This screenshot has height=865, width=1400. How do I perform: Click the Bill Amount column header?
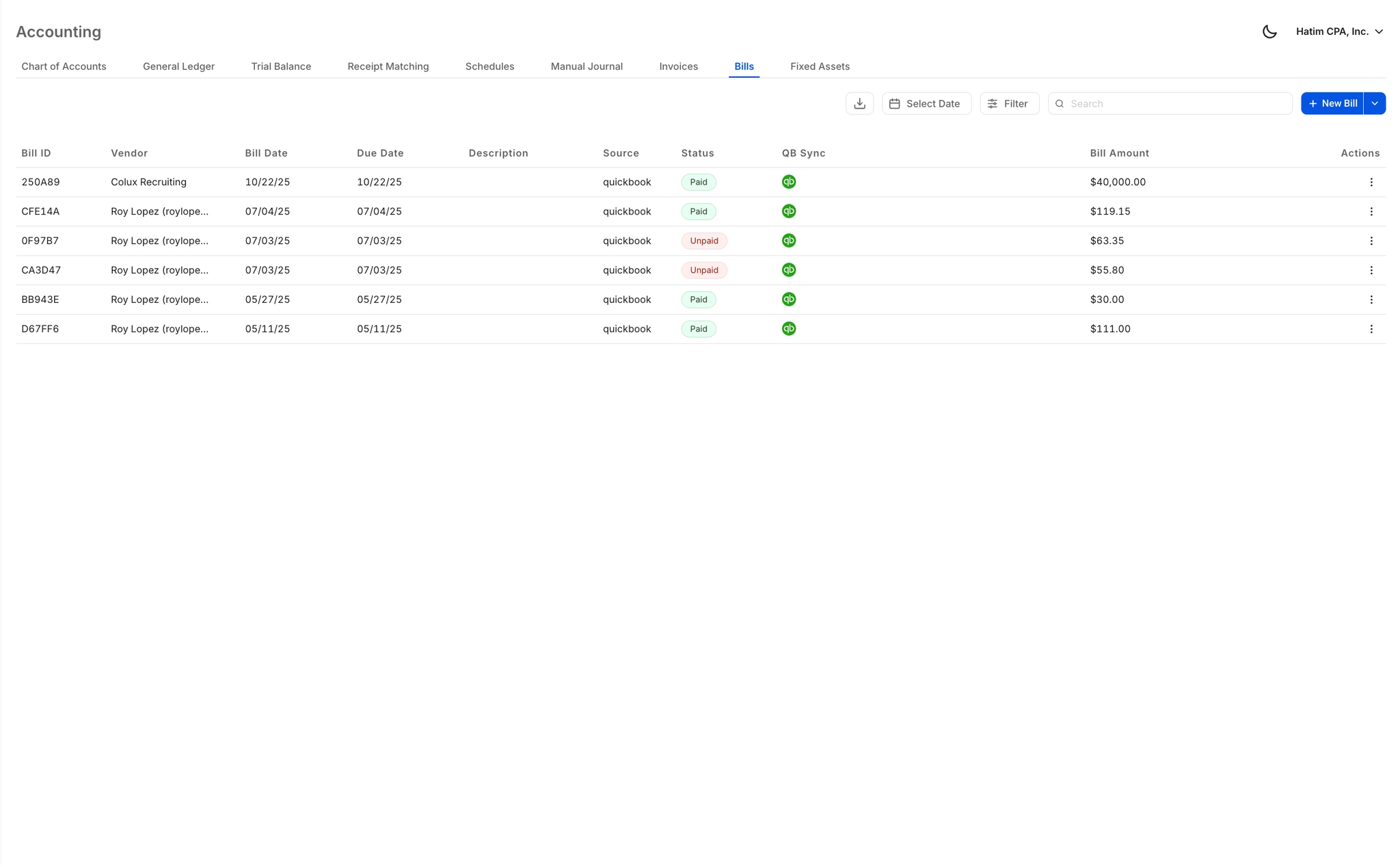(1119, 153)
